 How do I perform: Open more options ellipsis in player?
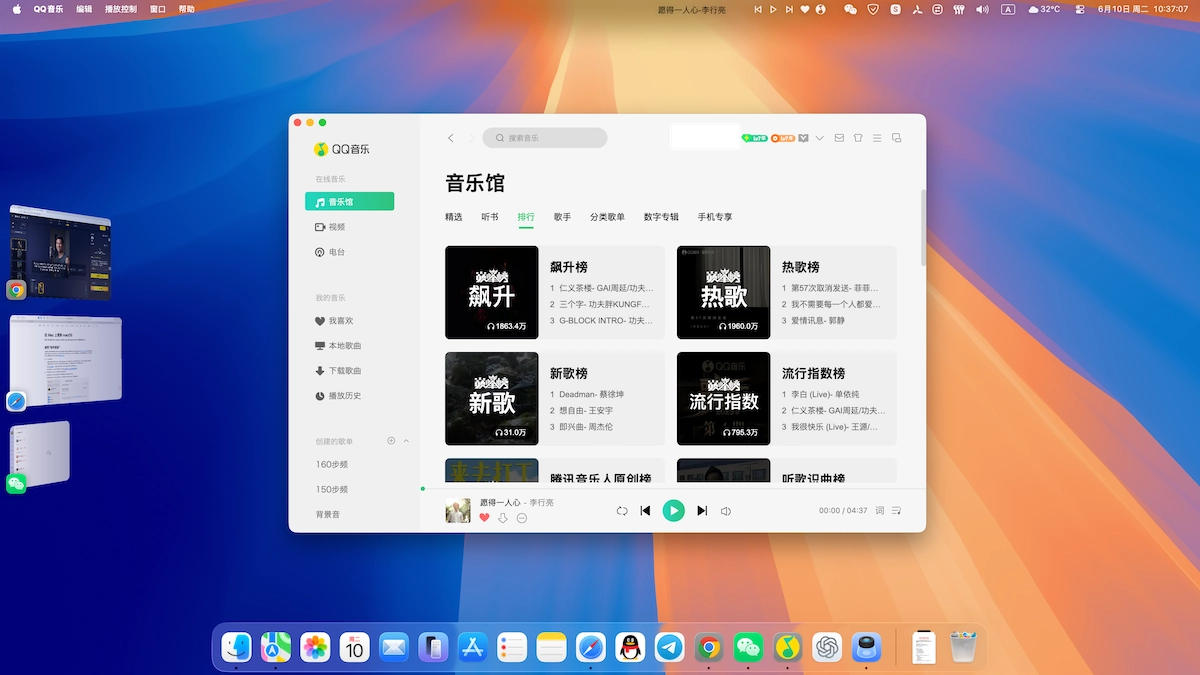pos(522,518)
